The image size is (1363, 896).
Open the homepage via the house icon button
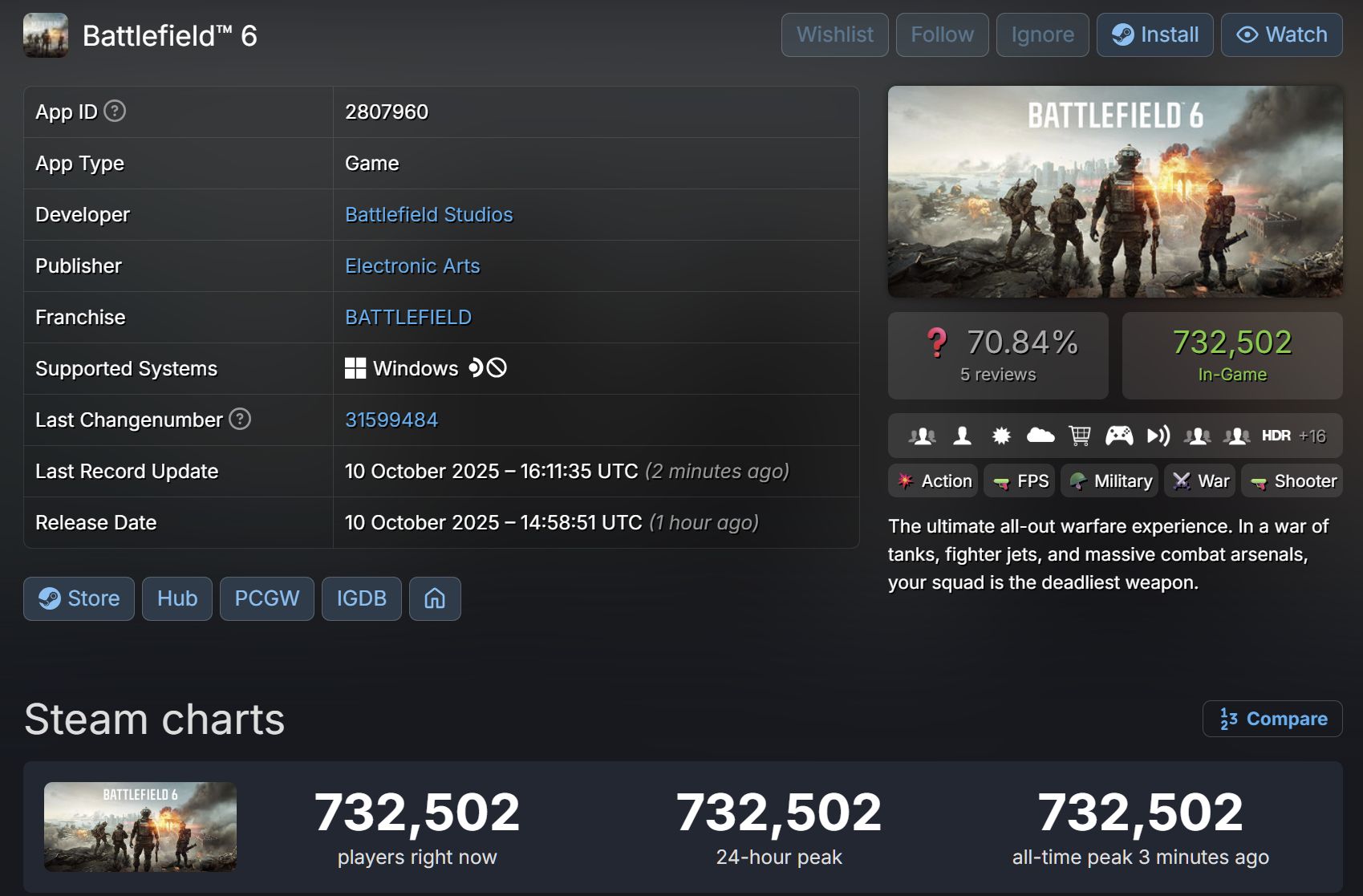(435, 598)
